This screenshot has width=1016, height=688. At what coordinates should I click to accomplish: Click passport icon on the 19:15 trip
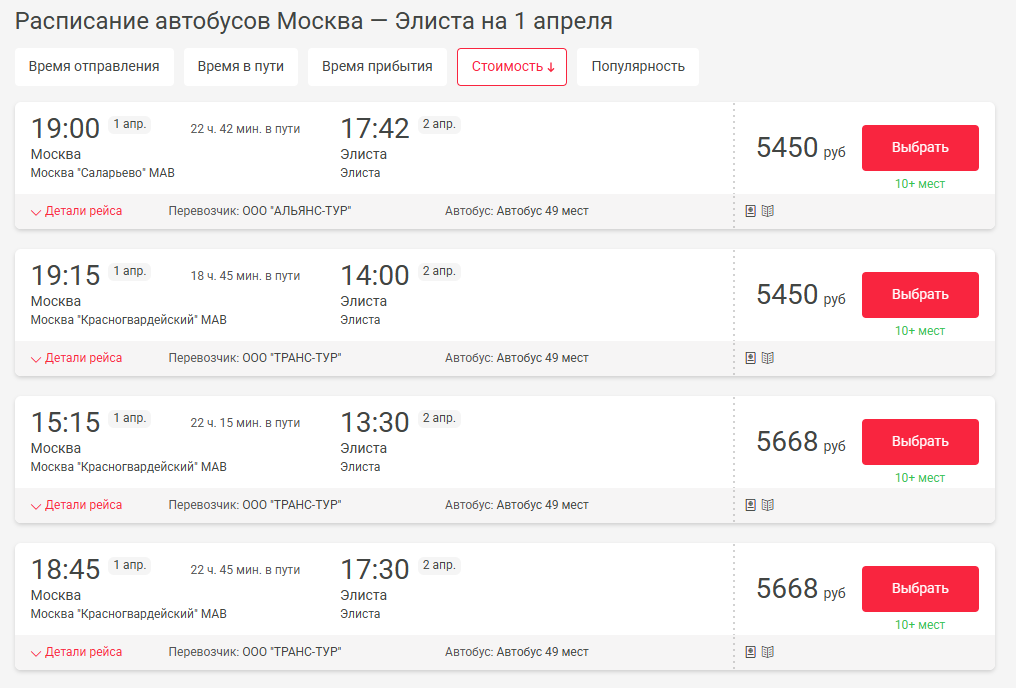pyautogui.click(x=750, y=358)
